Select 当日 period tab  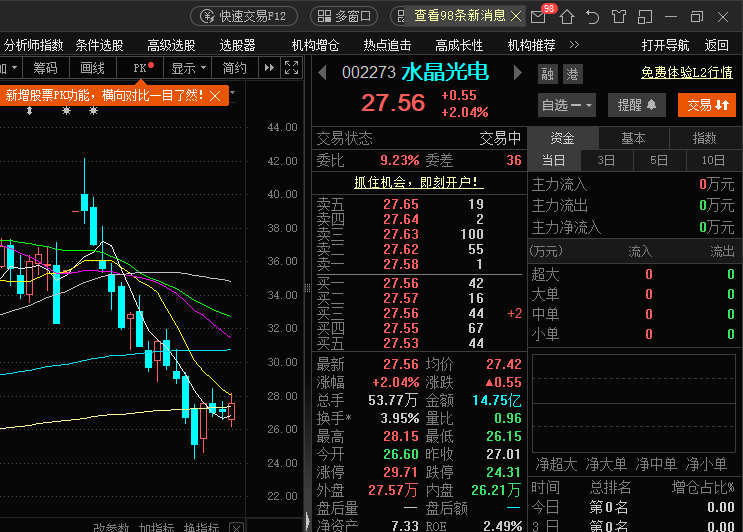coord(553,161)
